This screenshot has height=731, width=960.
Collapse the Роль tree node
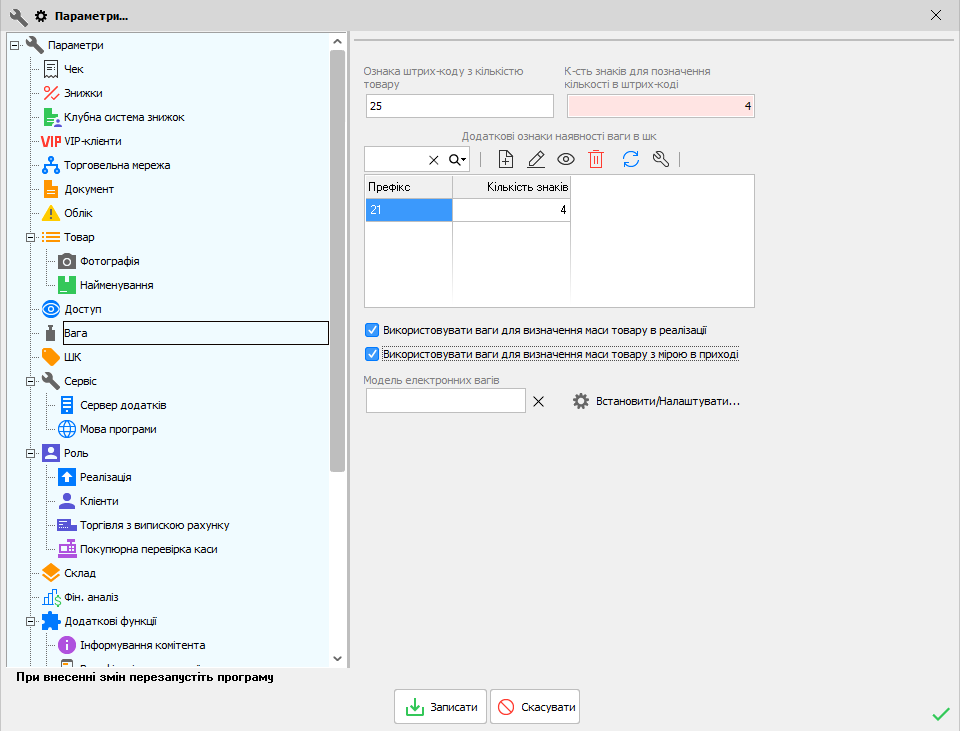(29, 453)
